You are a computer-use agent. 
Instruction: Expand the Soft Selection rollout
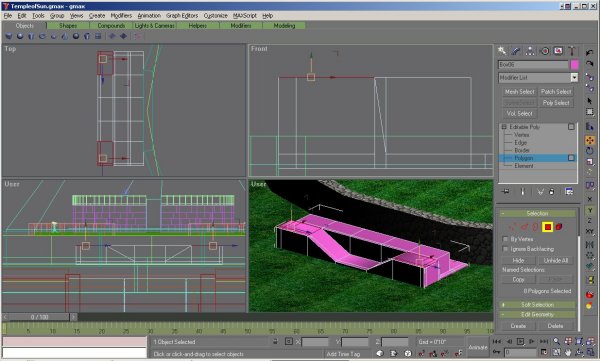point(538,305)
